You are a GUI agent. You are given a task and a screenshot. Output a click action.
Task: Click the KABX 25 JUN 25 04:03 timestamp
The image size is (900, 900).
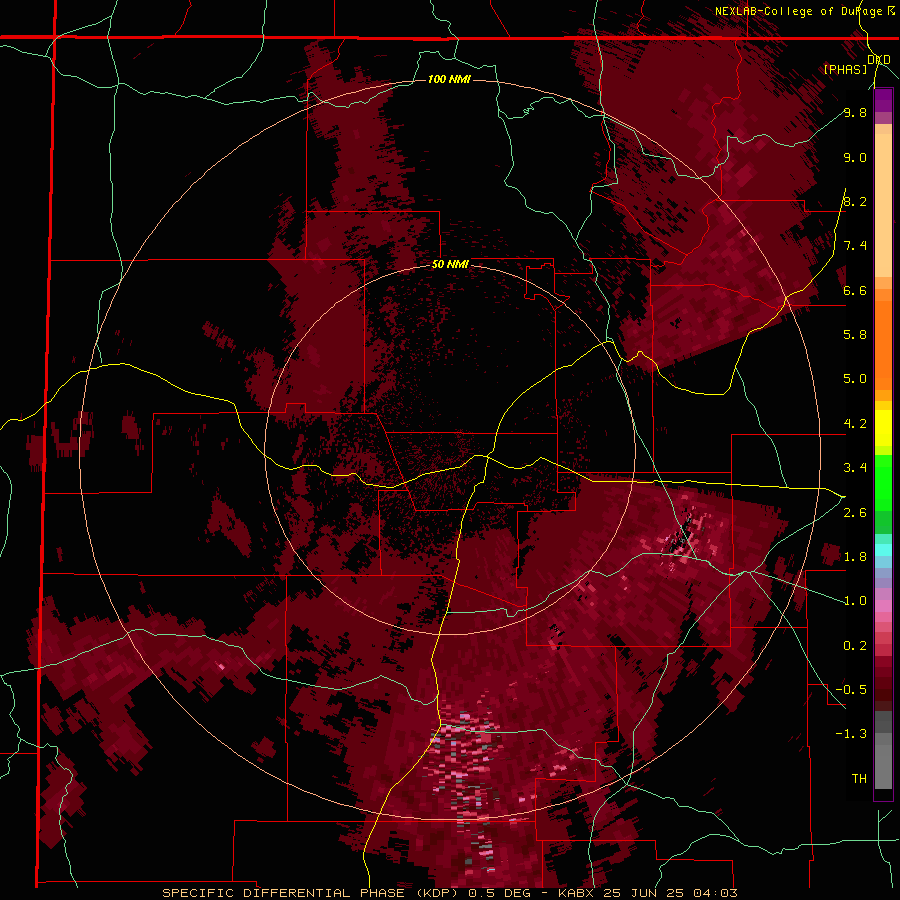click(647, 893)
